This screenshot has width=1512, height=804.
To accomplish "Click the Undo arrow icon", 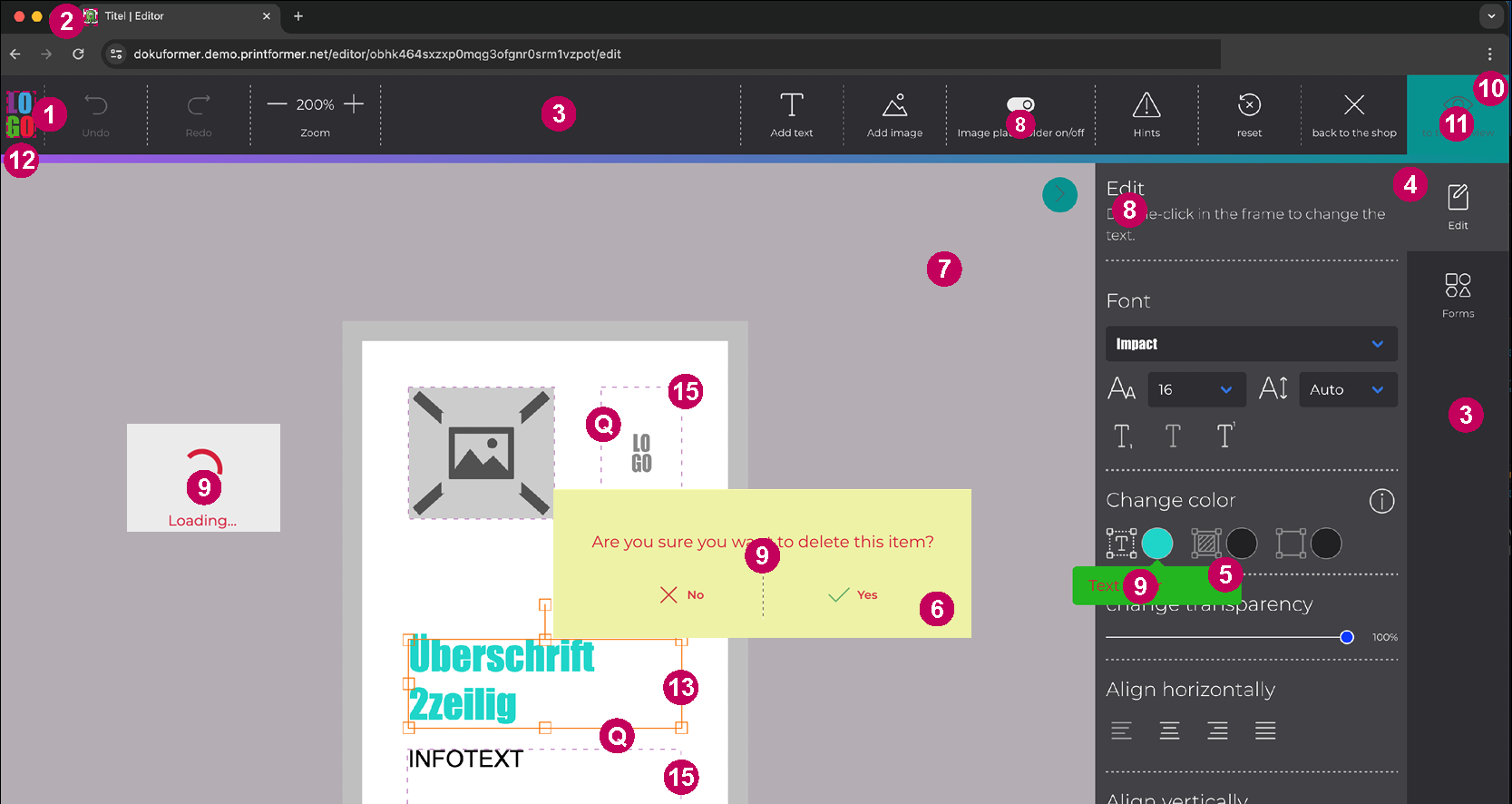I will tap(95, 105).
